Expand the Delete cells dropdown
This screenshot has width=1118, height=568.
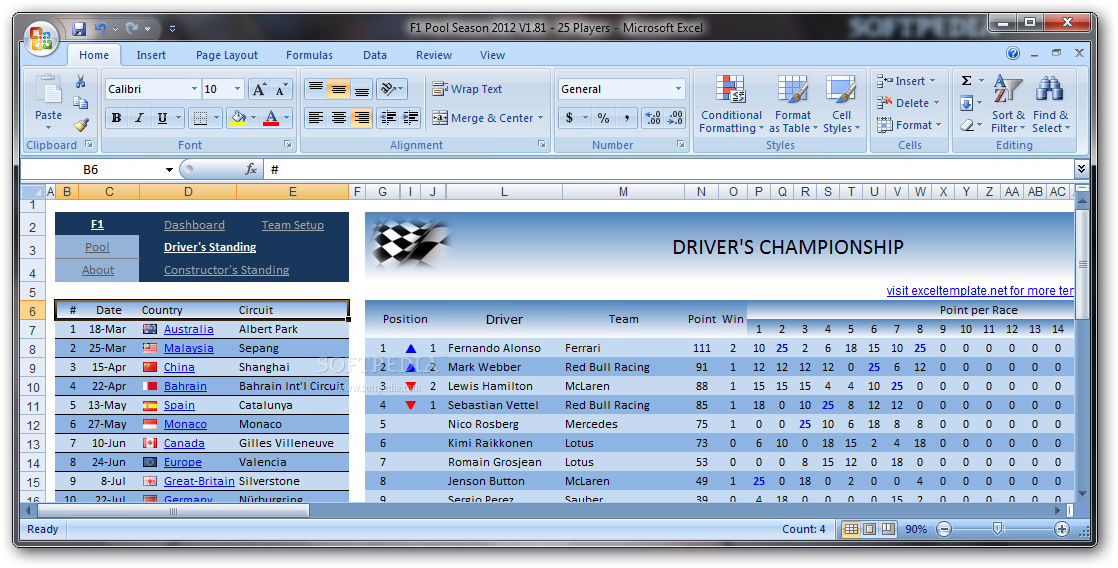click(936, 103)
